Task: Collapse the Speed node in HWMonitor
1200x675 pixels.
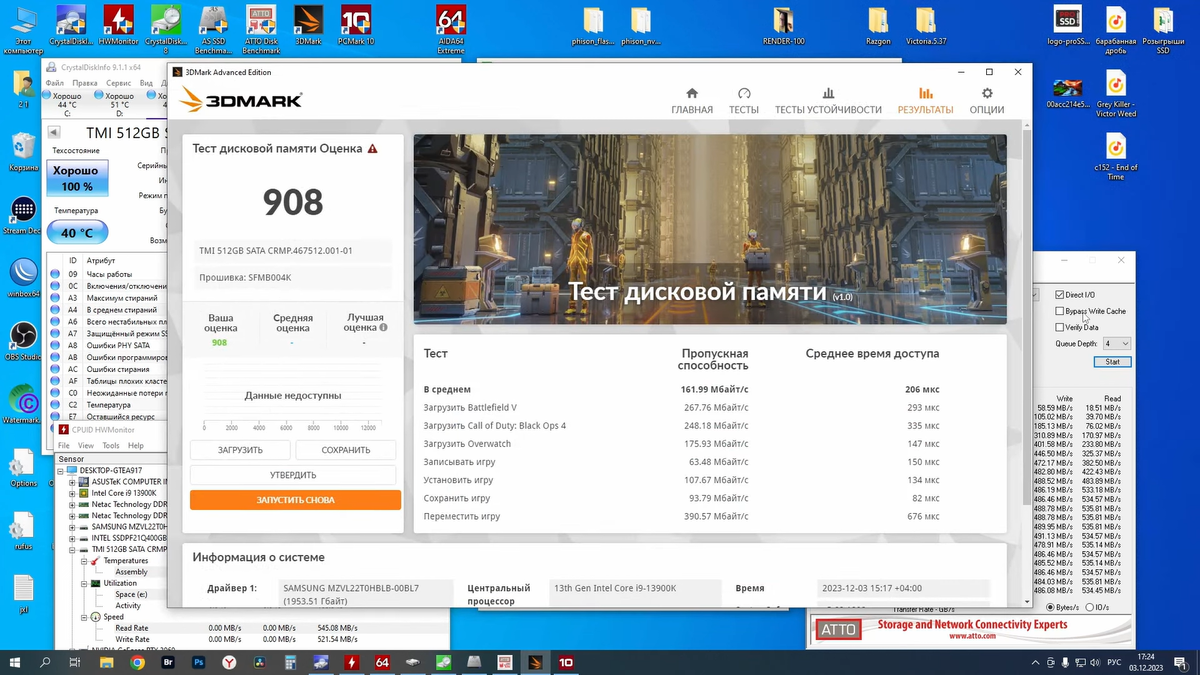Action: coord(83,617)
